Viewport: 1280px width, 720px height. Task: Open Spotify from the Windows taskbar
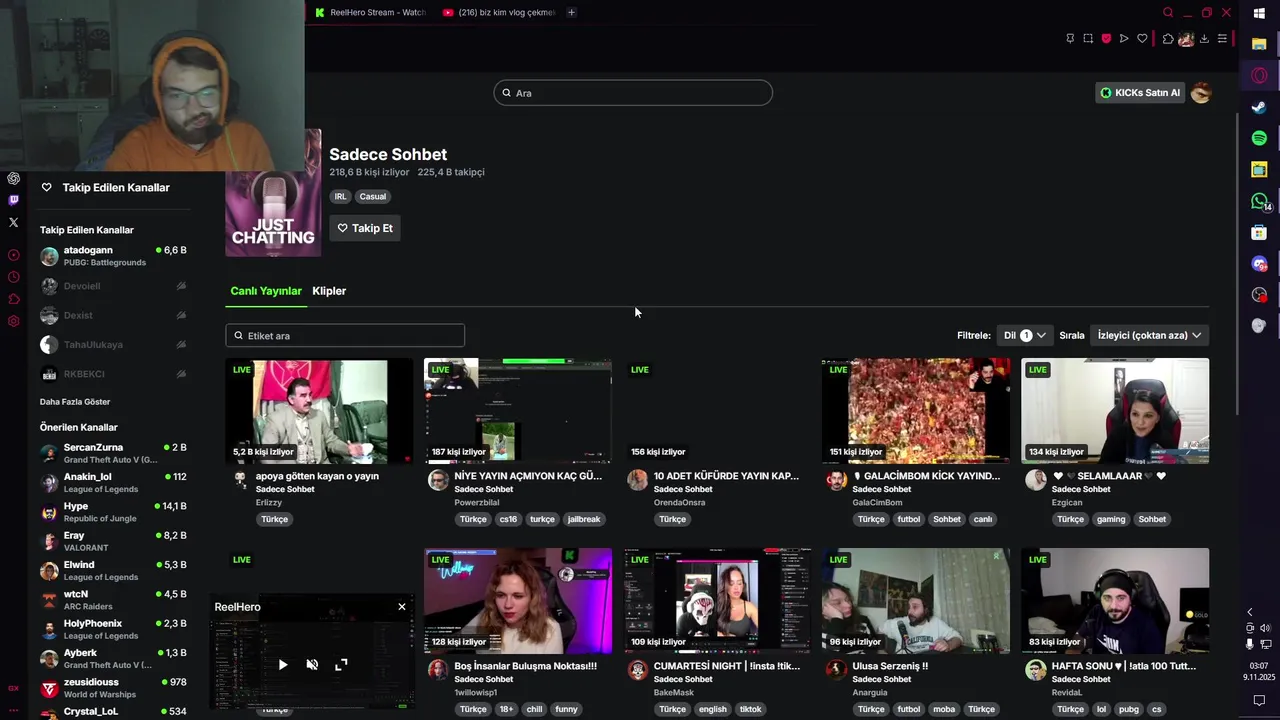(x=1259, y=138)
